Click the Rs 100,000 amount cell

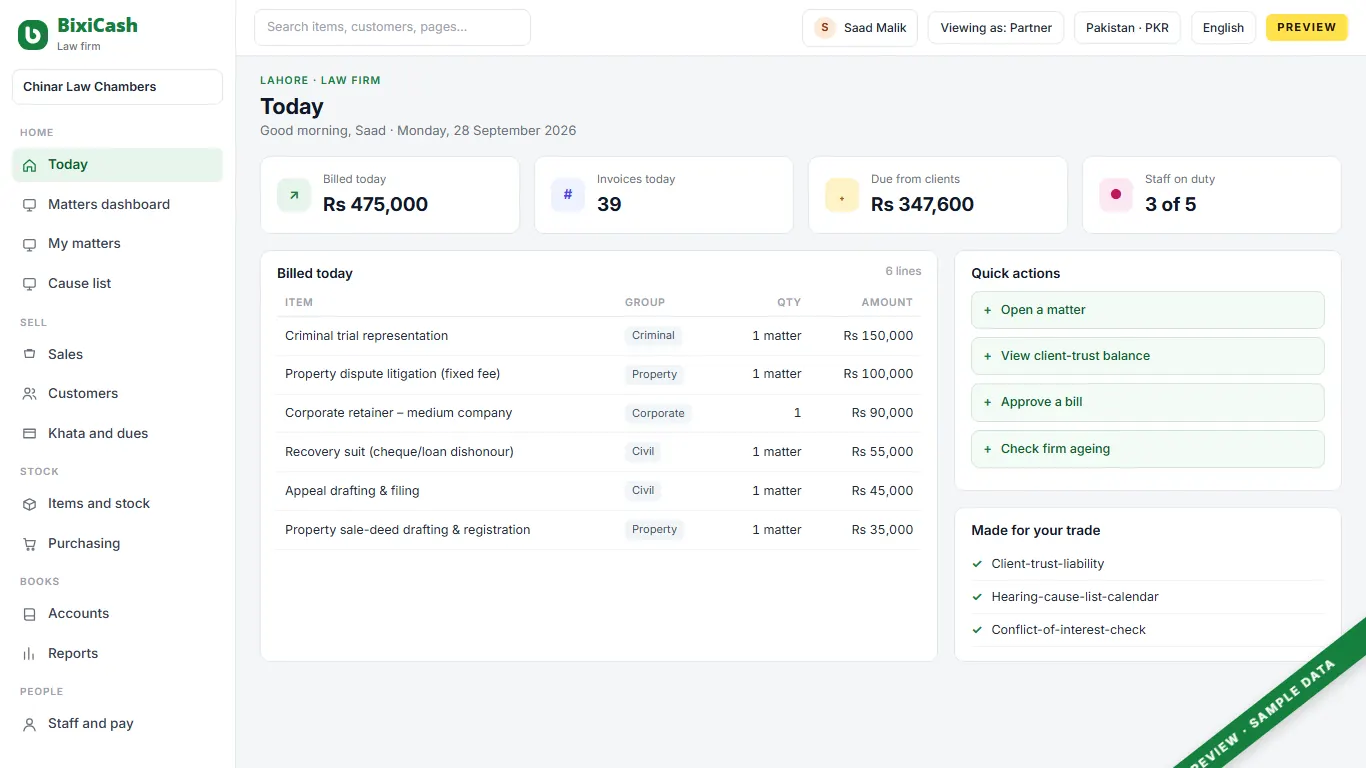878,374
